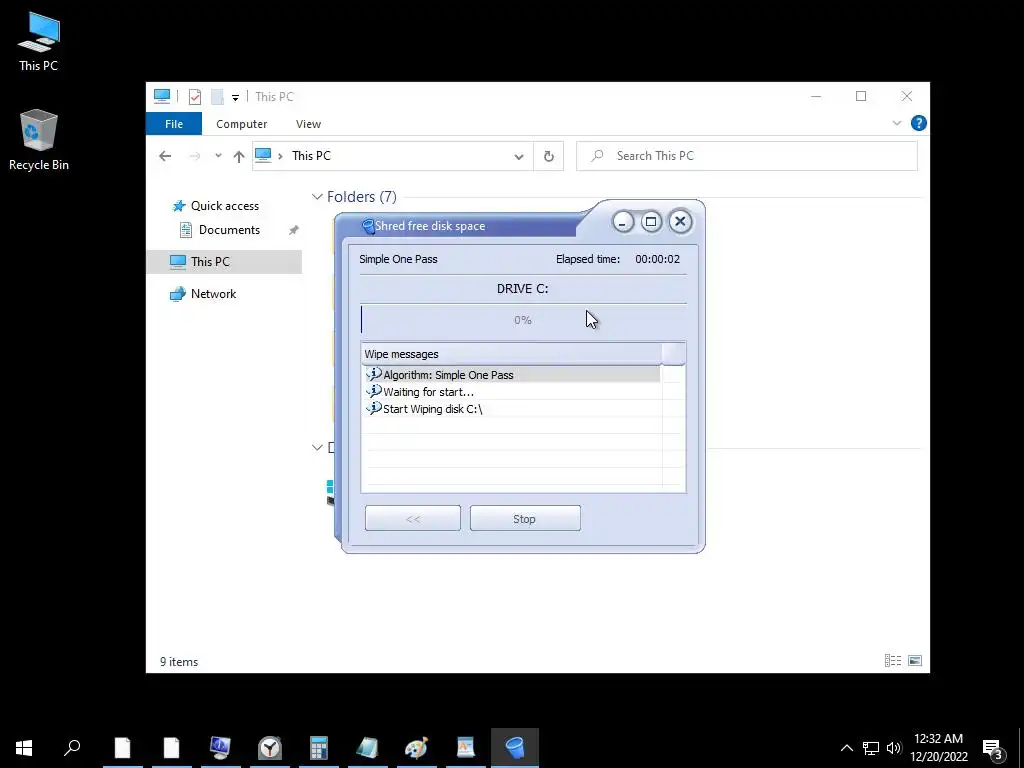This screenshot has height=768, width=1024.
Task: Open first blank document taskbar icon
Action: [123, 748]
